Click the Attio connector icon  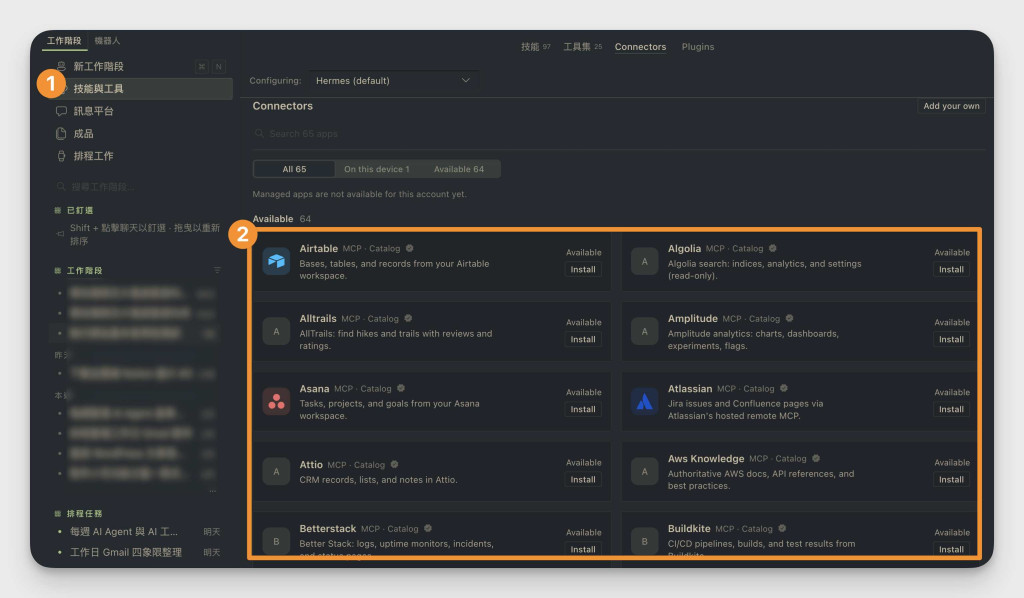point(276,471)
